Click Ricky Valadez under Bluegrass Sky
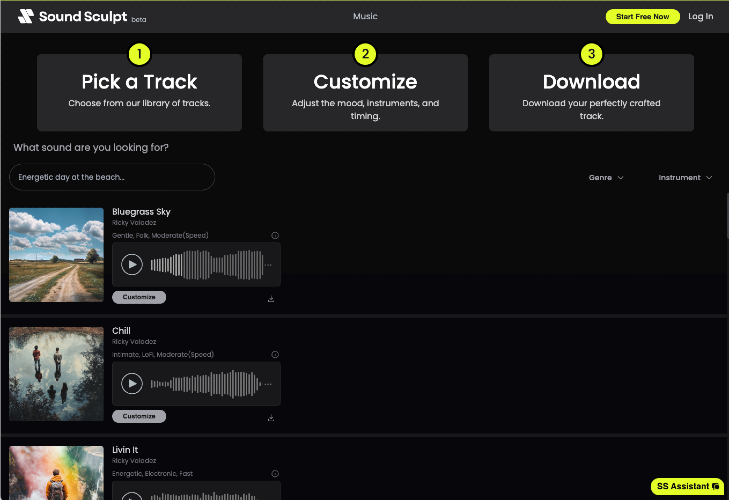Image resolution: width=729 pixels, height=500 pixels. tap(134, 223)
